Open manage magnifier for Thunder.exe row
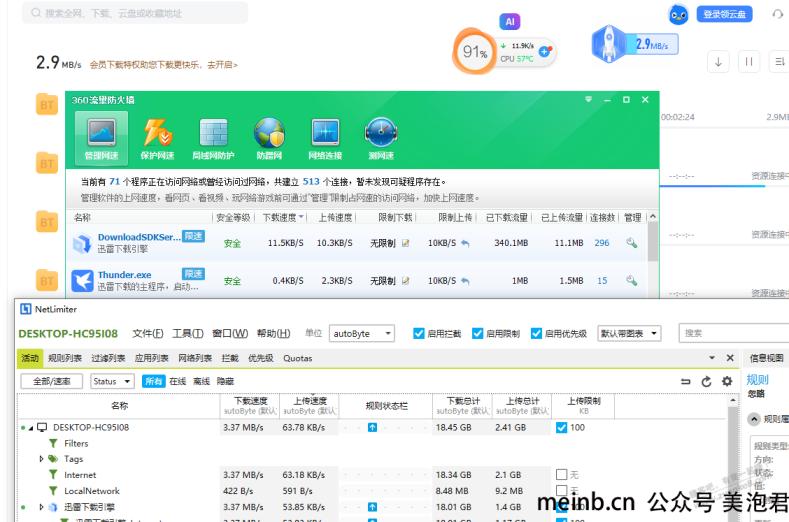The image size is (789, 522). point(632,281)
